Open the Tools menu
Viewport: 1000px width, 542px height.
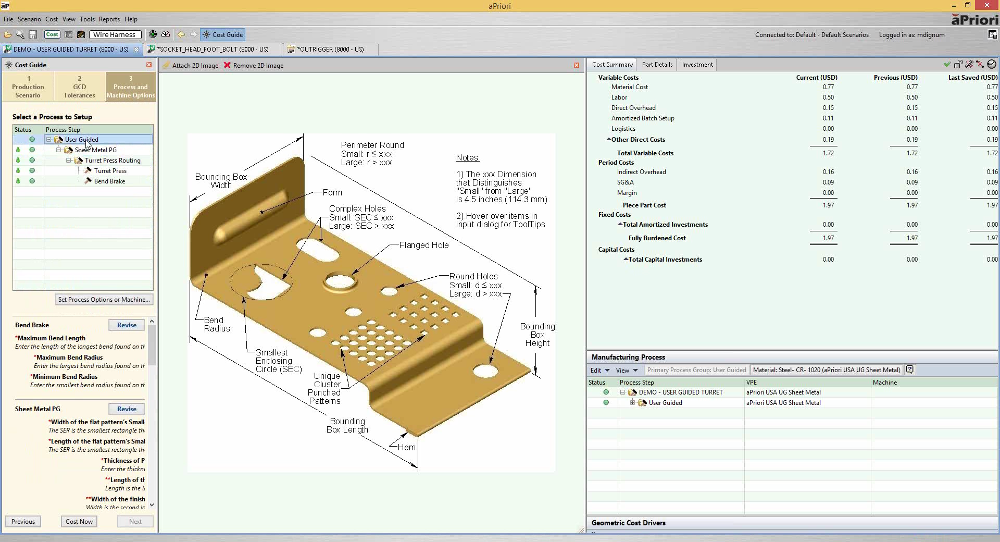(x=87, y=19)
